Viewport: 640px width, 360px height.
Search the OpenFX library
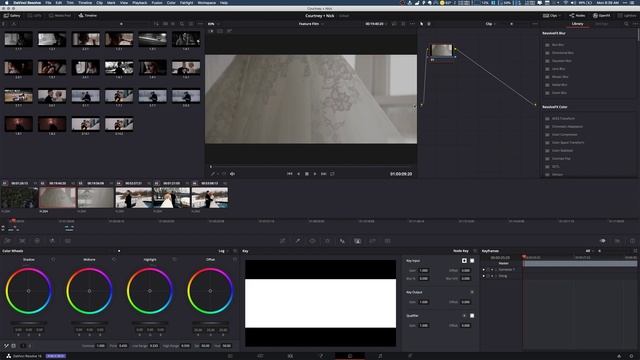pos(626,24)
